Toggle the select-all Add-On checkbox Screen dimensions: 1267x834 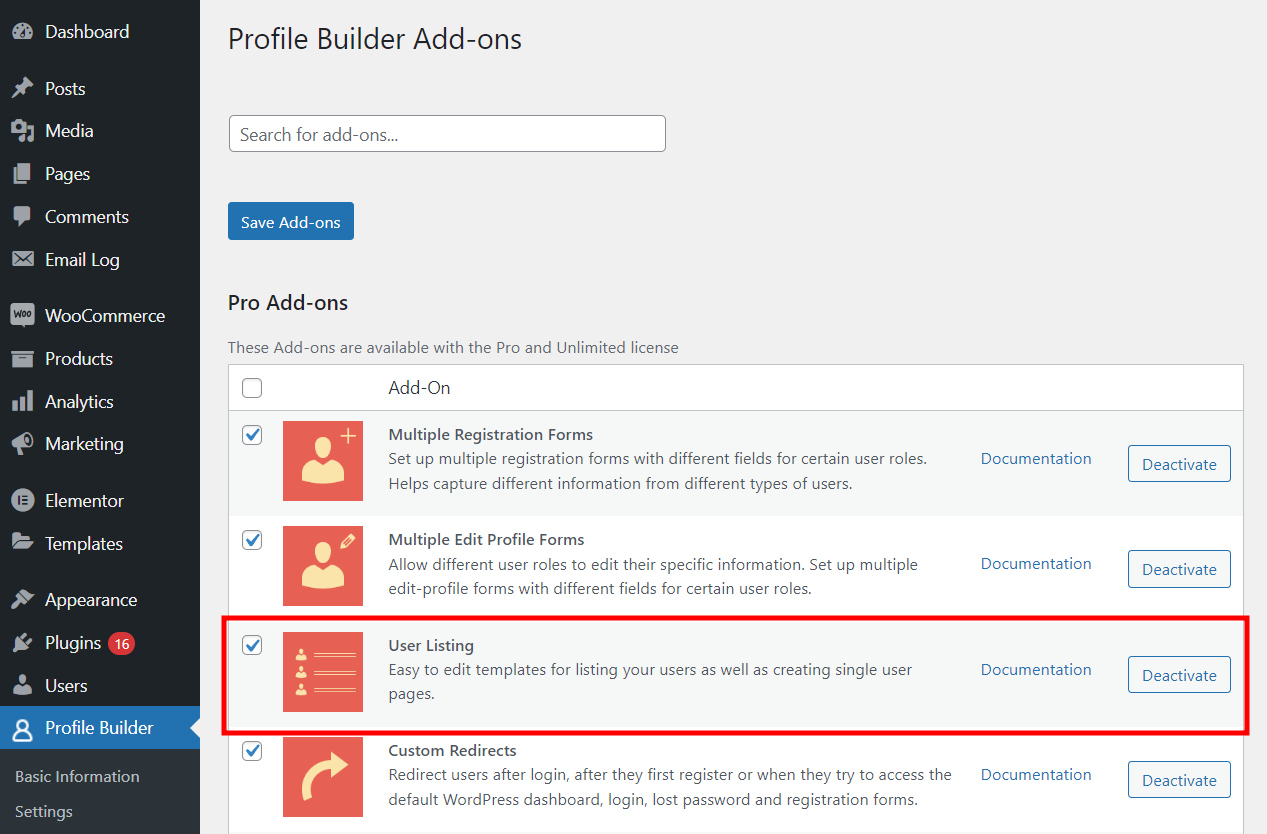tap(252, 388)
